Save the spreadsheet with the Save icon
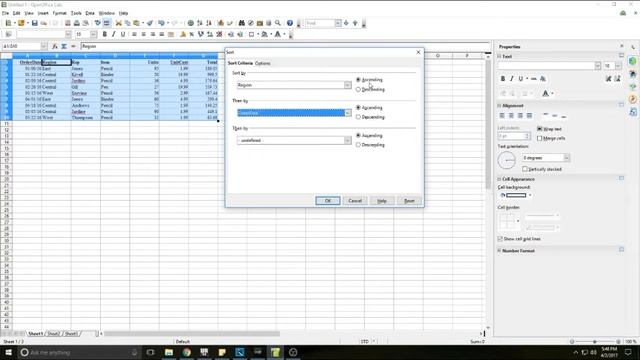This screenshot has width=640, height=360. click(x=35, y=23)
